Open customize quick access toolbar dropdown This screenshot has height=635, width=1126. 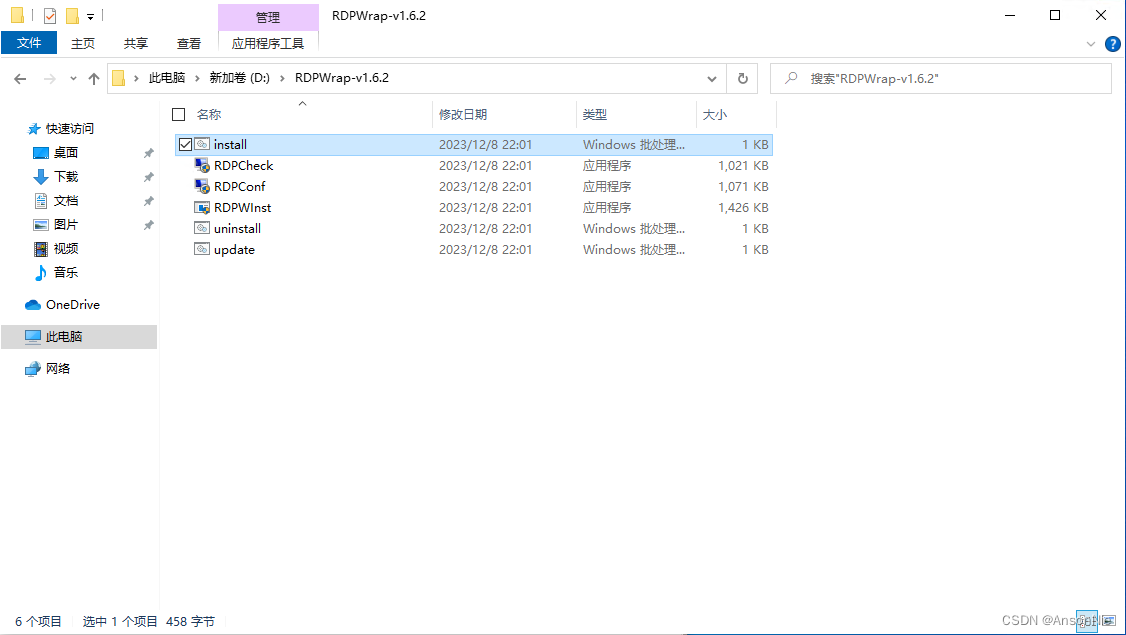[x=90, y=16]
